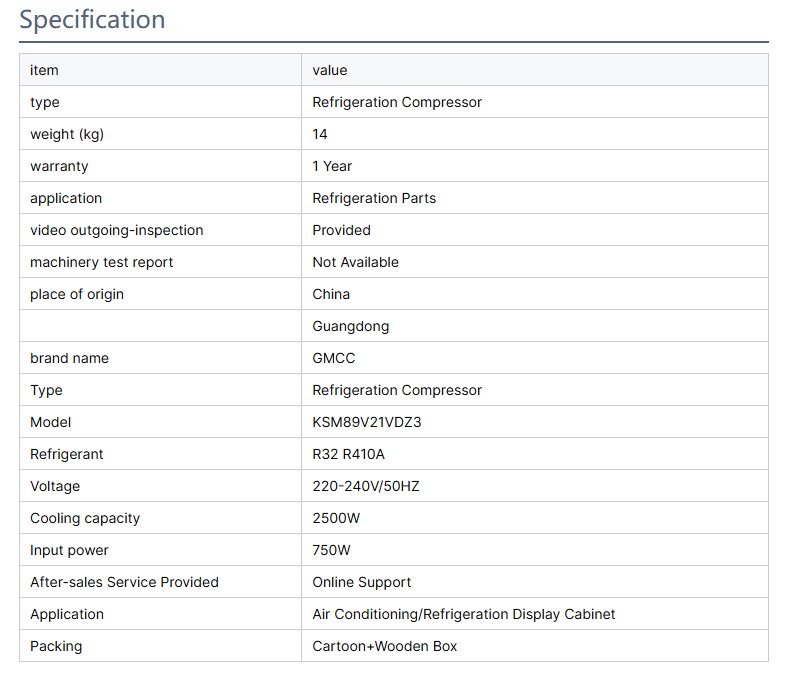Click the weight value 14
The height and width of the screenshot is (680, 789).
pos(320,134)
